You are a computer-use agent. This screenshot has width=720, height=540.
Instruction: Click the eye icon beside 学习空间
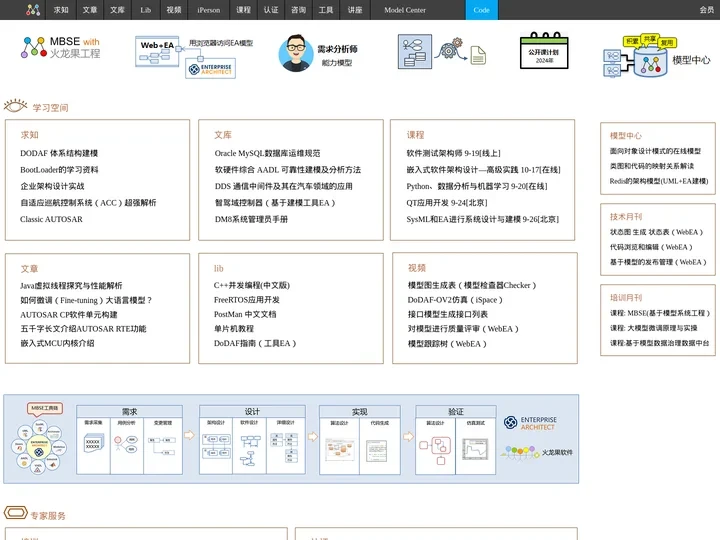[x=16, y=106]
